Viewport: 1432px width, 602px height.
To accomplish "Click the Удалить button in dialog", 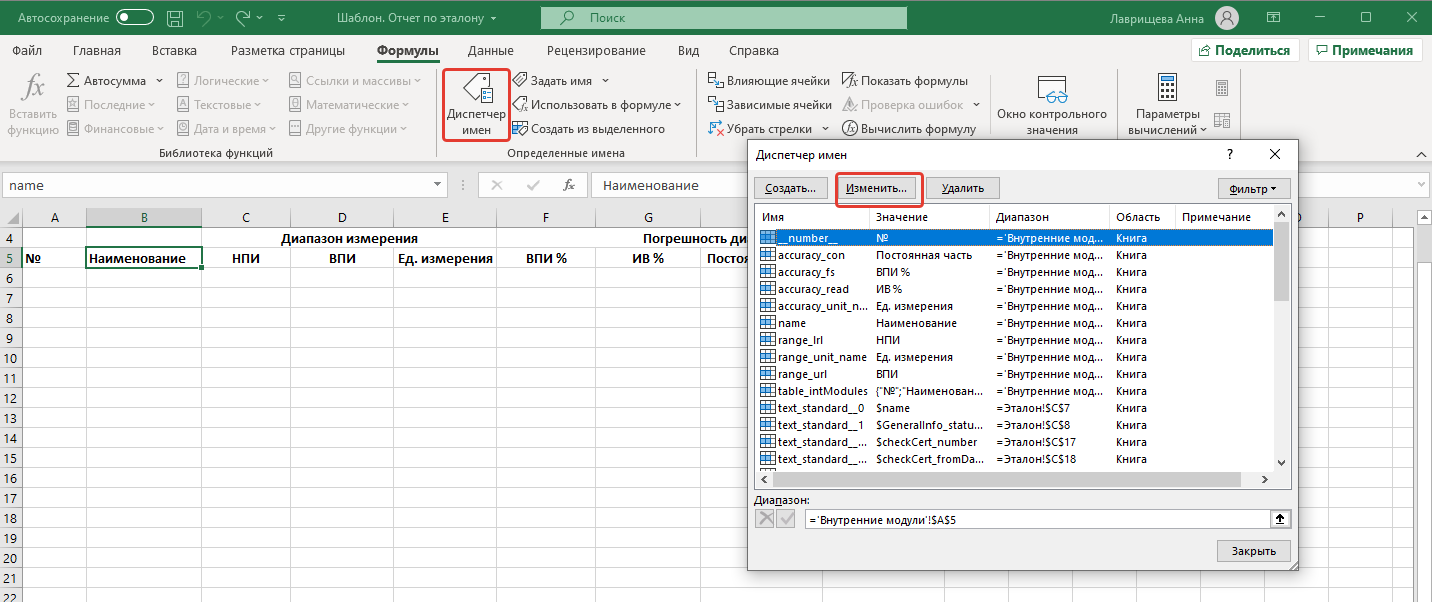I will pyautogui.click(x=963, y=187).
